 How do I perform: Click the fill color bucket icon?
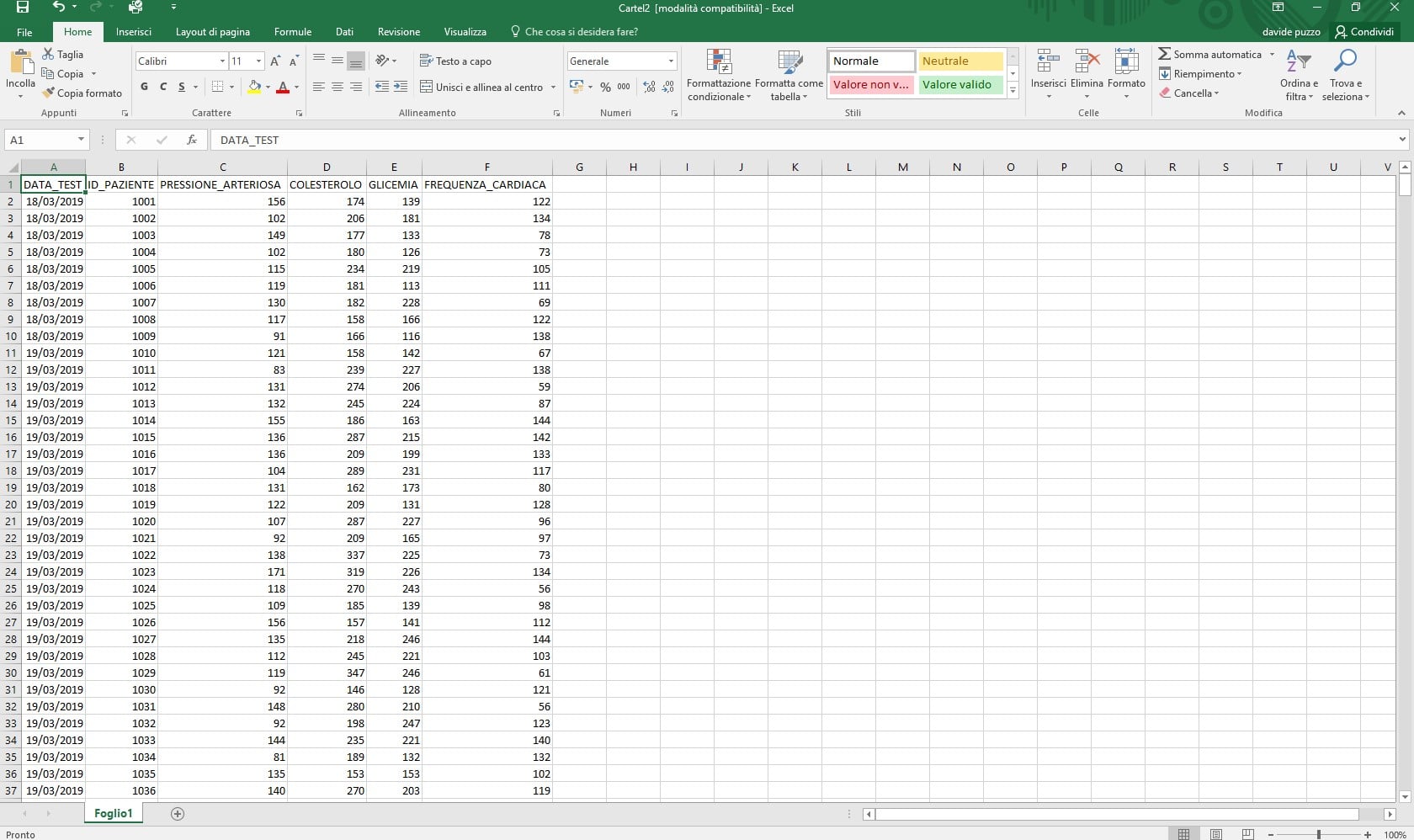(254, 87)
